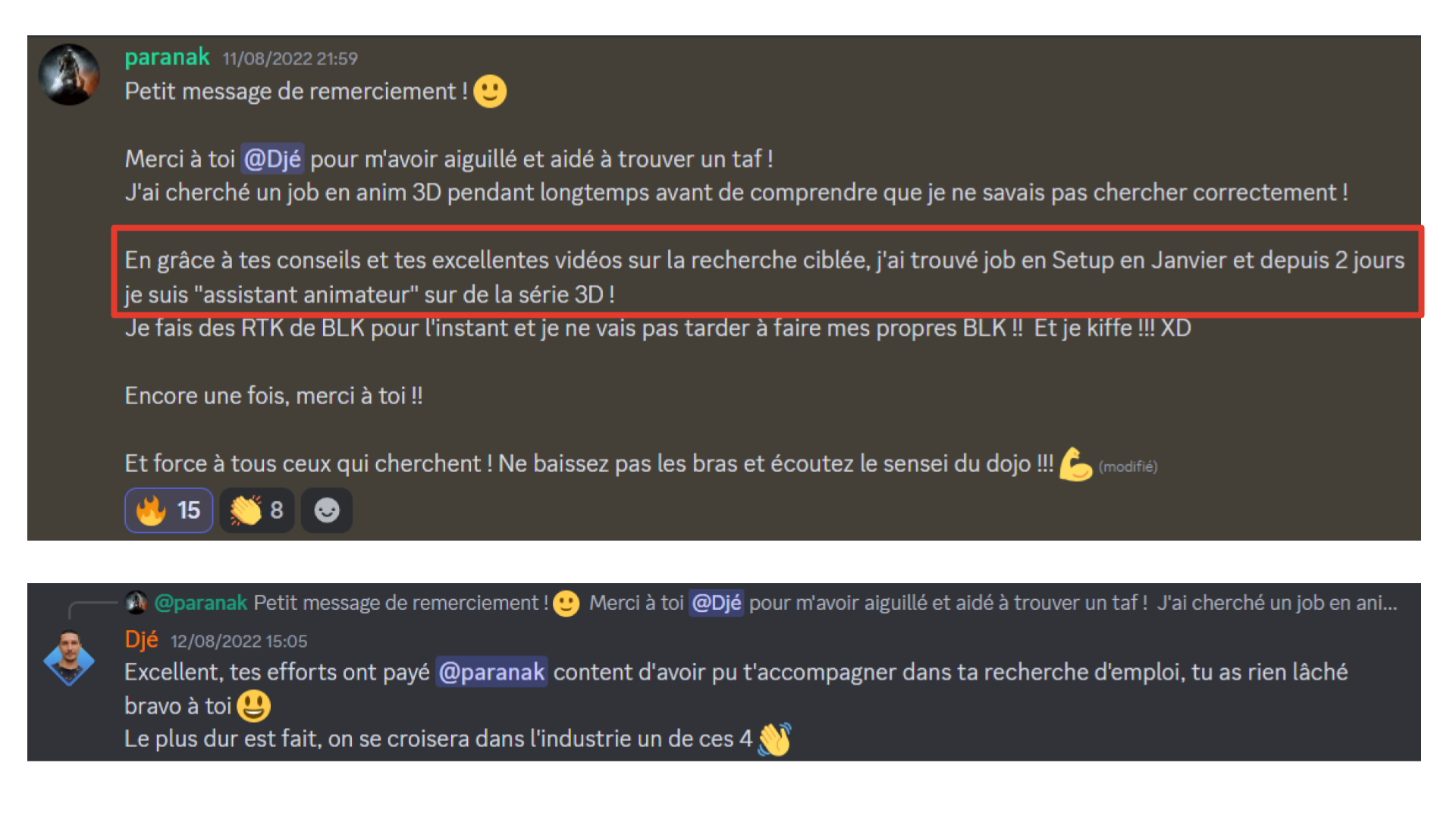Click the paranak username in green
Screen dimensions: 1456x819
click(167, 58)
